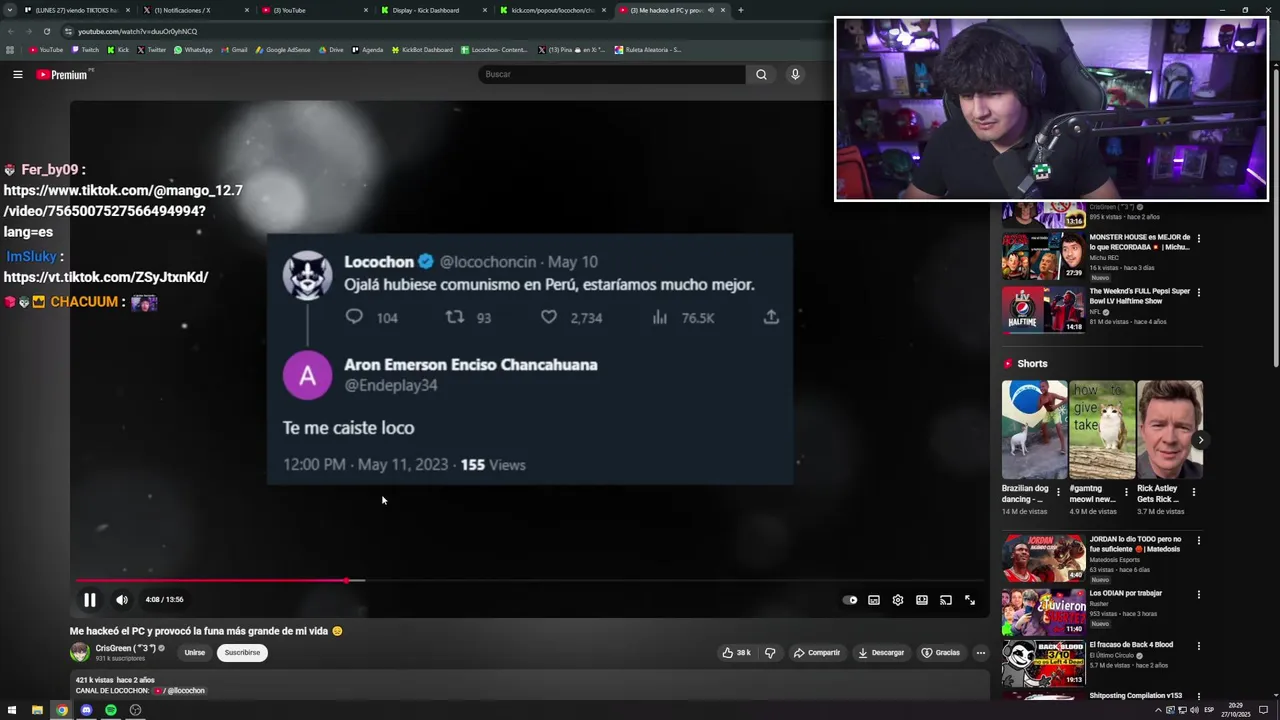Switch to the kick.com/popout/locochon tab
Screen dimensions: 1280x720
pos(552,10)
